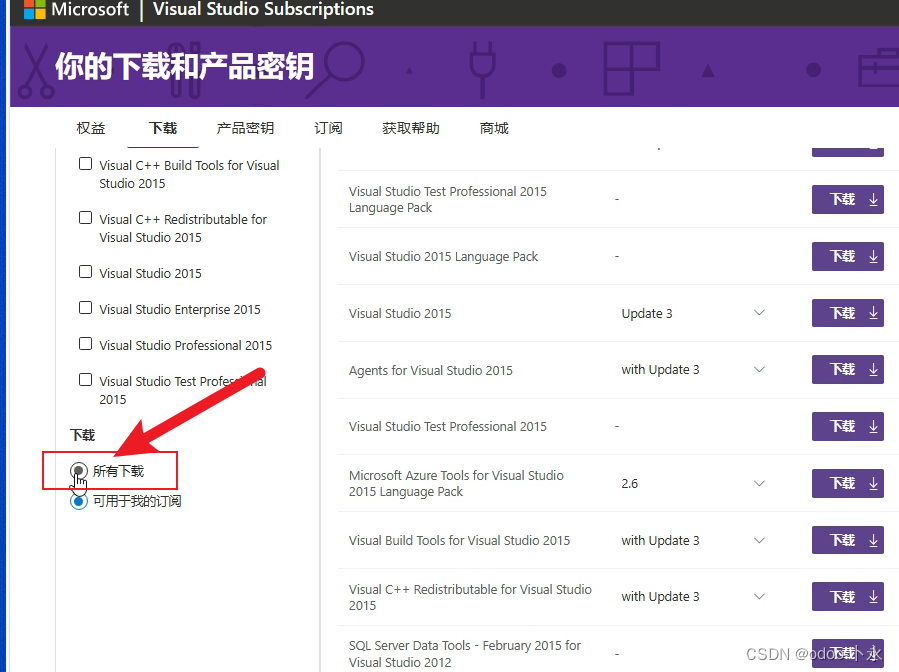This screenshot has height=672, width=899.
Task: Switch to the 权益 tab
Action: (x=91, y=128)
